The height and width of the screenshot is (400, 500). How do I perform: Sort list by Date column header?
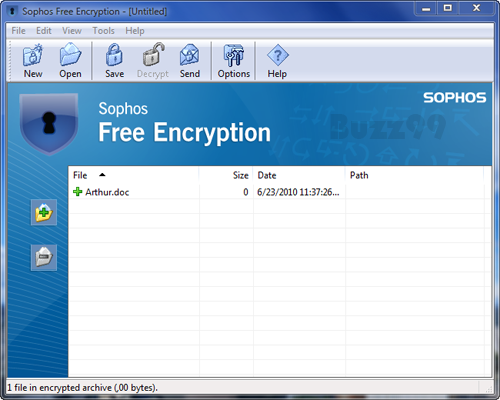click(x=299, y=175)
